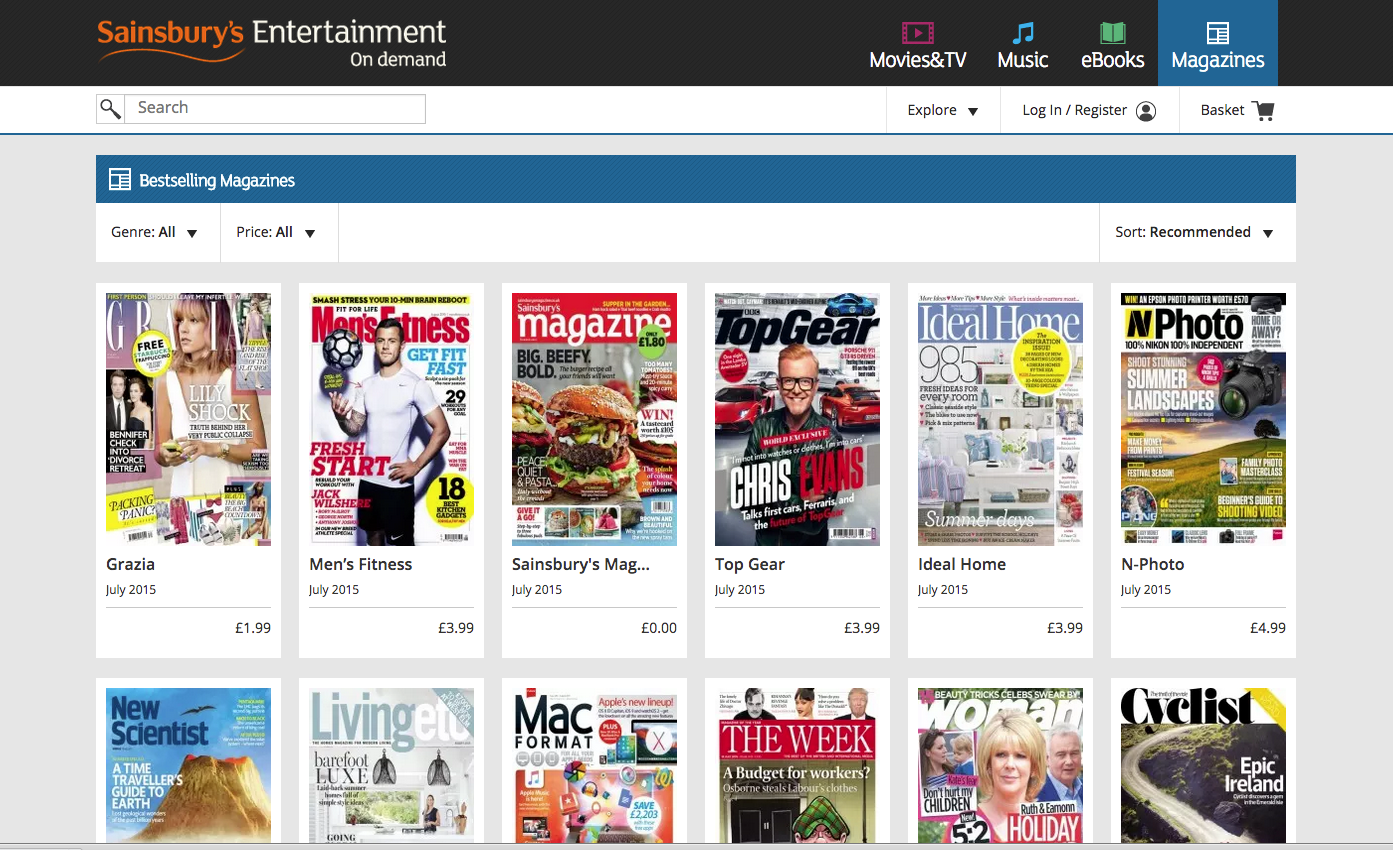The width and height of the screenshot is (1393, 850).
Task: Click the Magazines tab icon
Action: click(x=1217, y=33)
